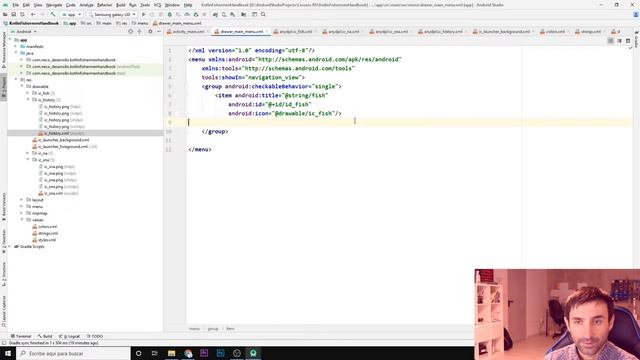640x360 pixels.
Task: Collapse the drawable folder
Action: pyautogui.click(x=22, y=86)
